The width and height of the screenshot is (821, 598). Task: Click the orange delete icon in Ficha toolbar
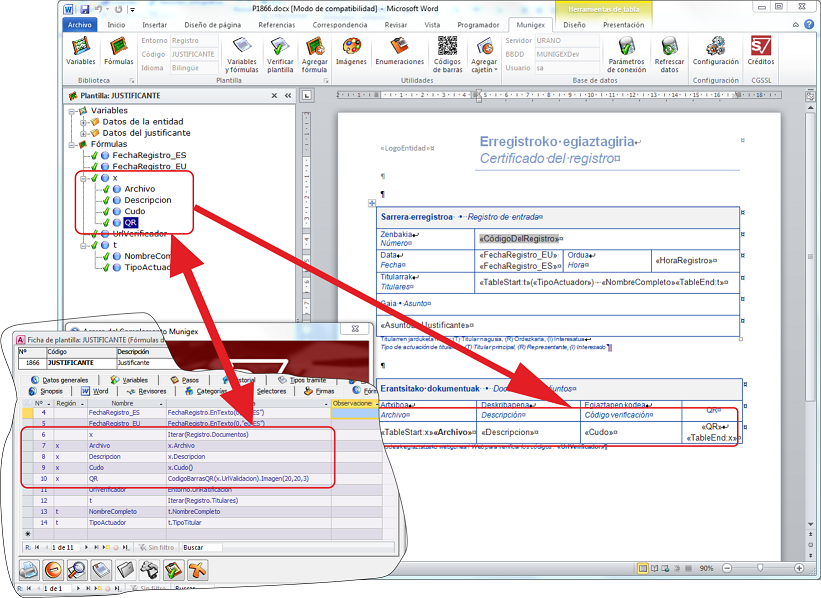(x=53, y=569)
